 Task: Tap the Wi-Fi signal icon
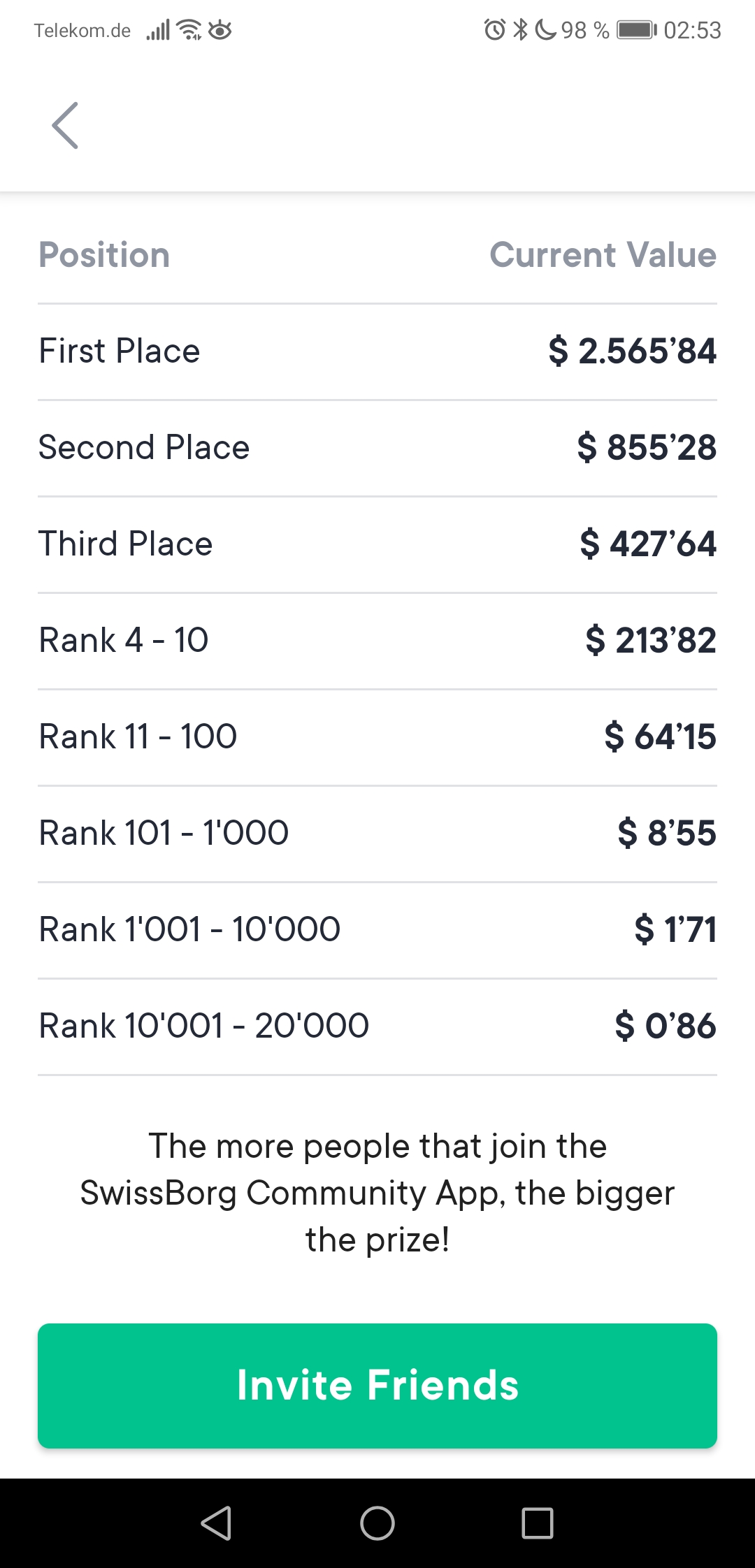[x=189, y=30]
